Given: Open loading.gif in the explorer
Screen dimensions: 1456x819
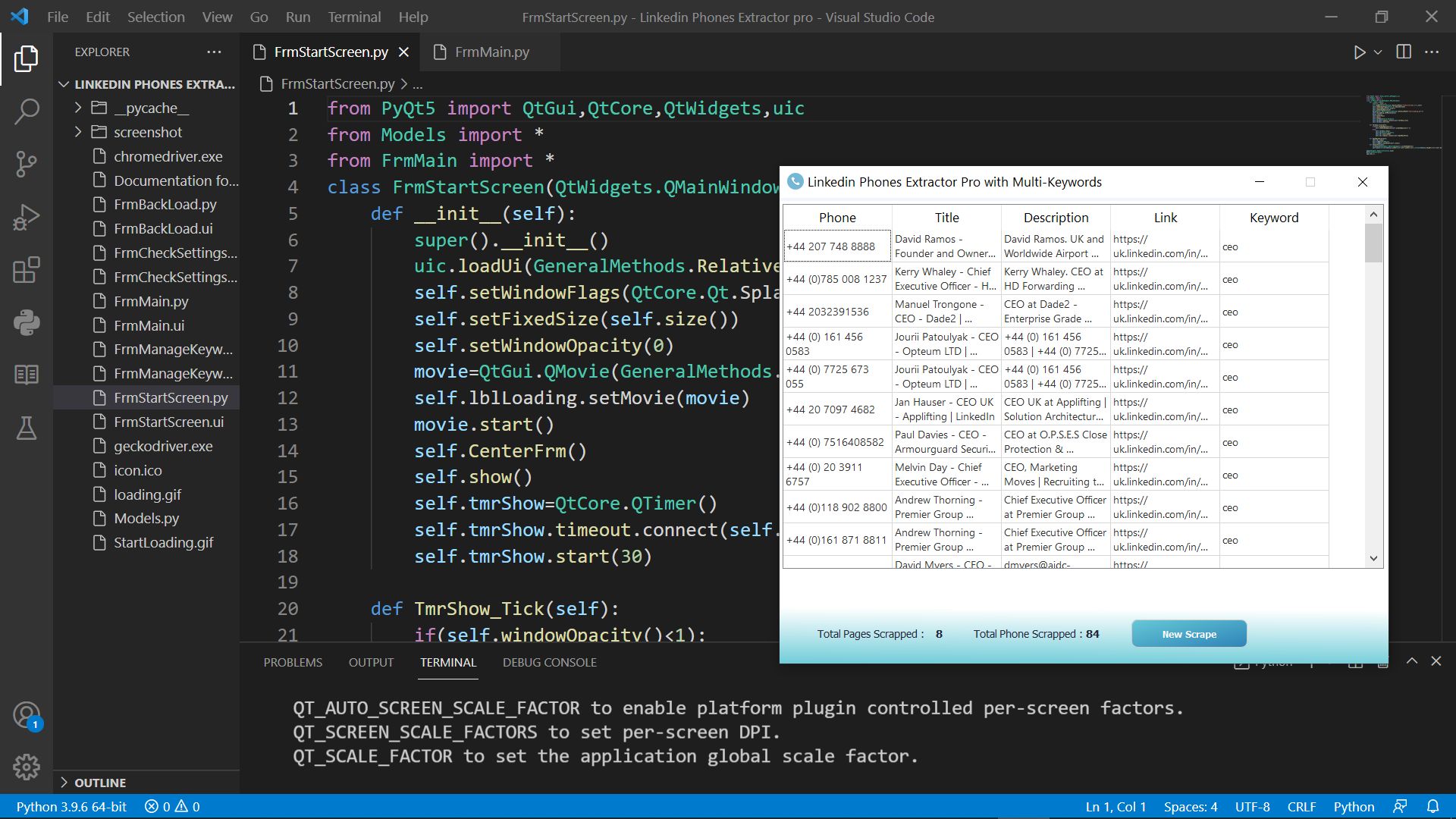Looking at the screenshot, I should (147, 494).
